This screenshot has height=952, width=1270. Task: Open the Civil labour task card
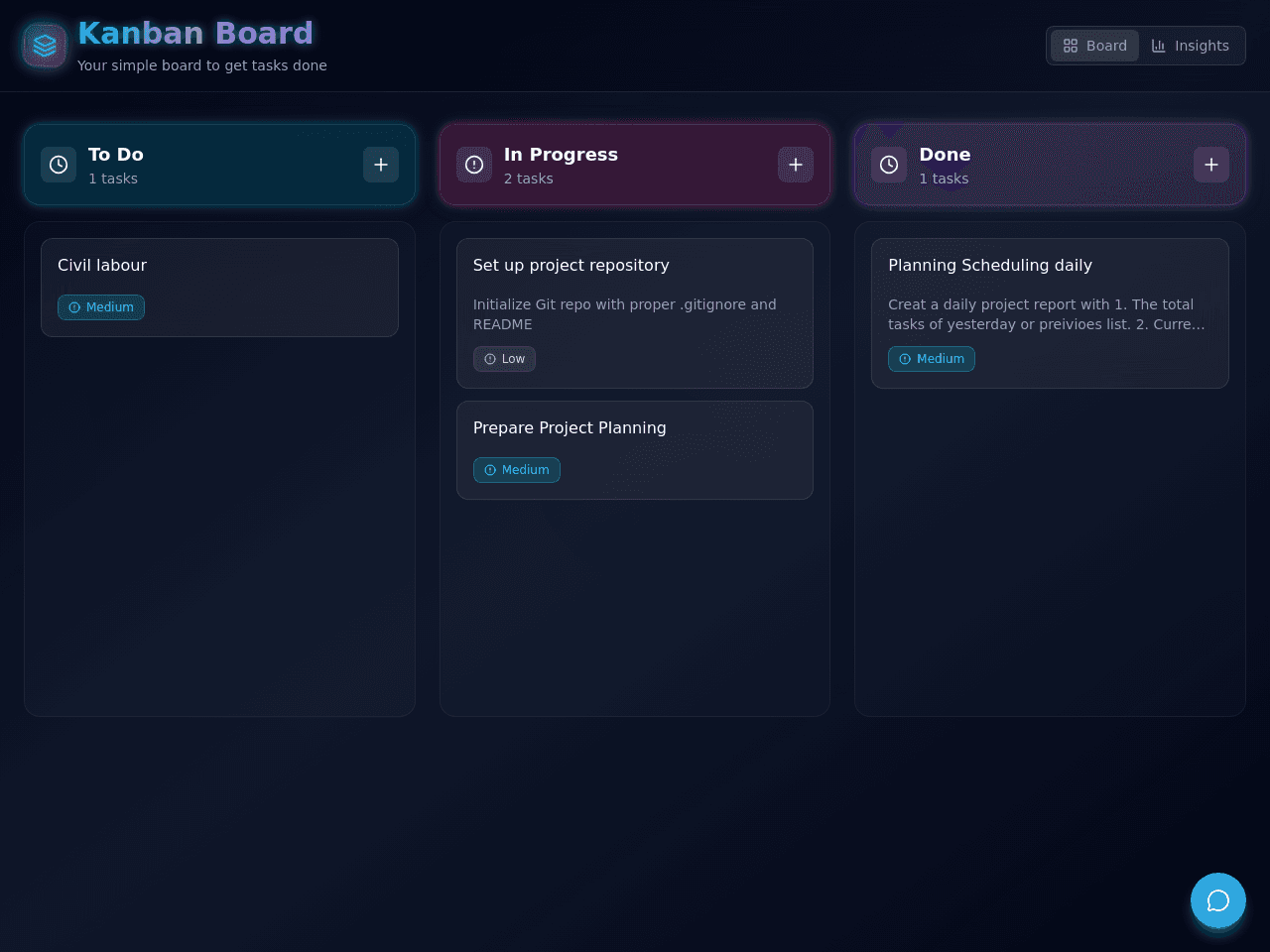[219, 288]
